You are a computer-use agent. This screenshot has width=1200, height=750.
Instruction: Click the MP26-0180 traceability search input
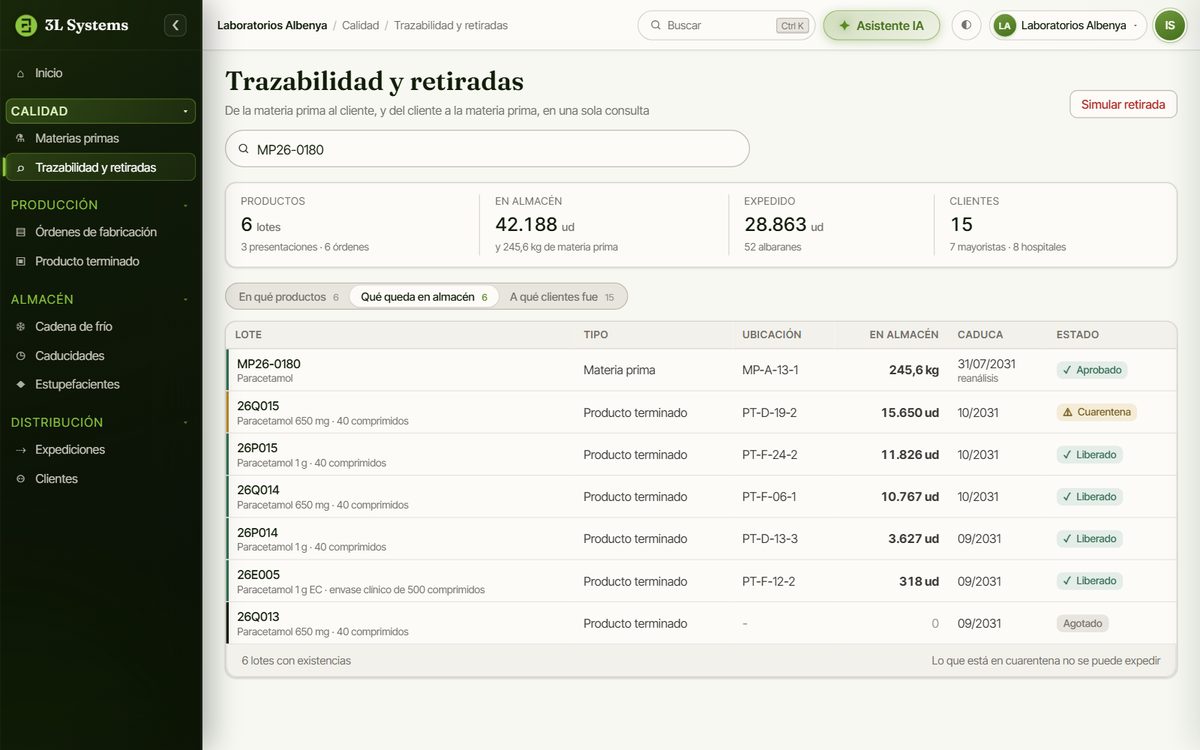(x=487, y=149)
